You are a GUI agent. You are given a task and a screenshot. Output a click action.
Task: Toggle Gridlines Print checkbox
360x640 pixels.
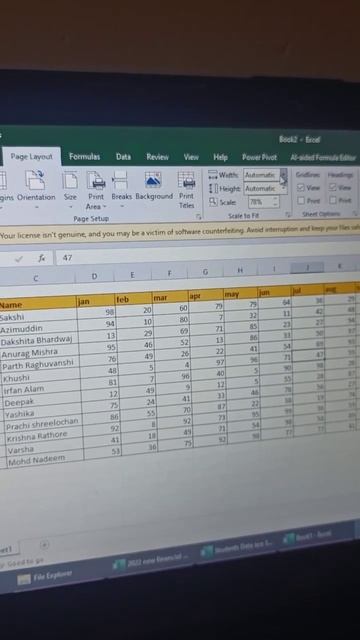coord(301,200)
